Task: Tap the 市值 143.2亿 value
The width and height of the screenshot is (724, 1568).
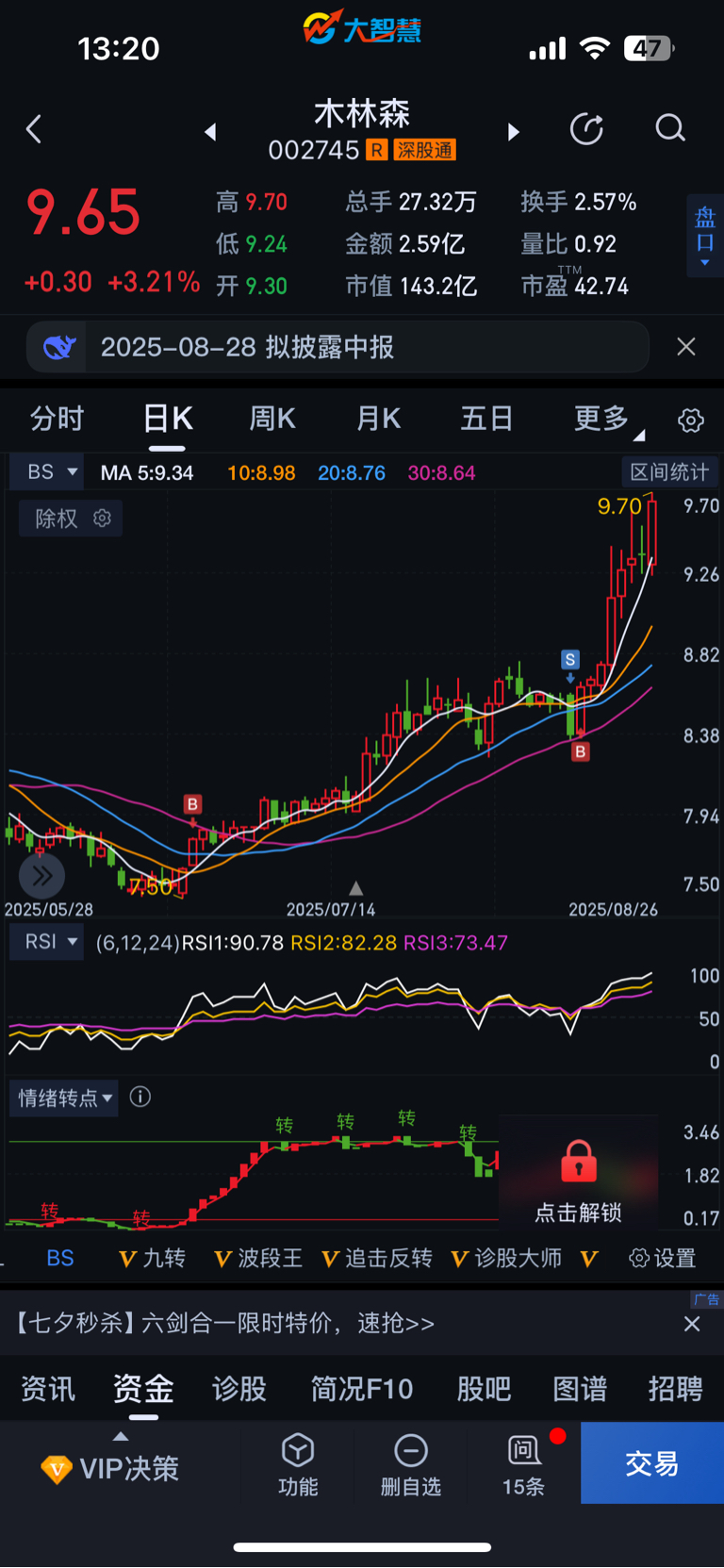Action: (411, 286)
